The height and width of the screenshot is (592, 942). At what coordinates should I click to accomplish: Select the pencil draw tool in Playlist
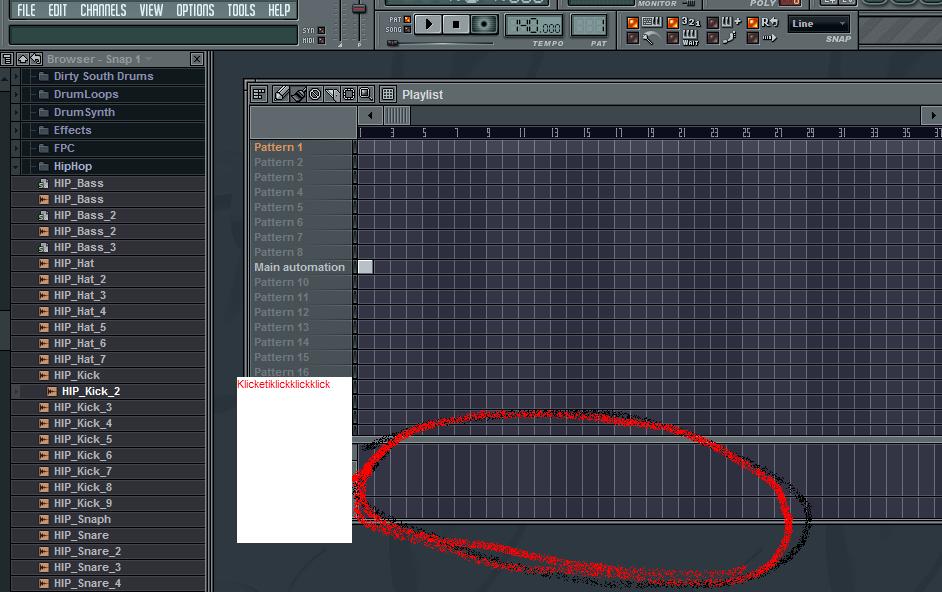click(x=281, y=94)
